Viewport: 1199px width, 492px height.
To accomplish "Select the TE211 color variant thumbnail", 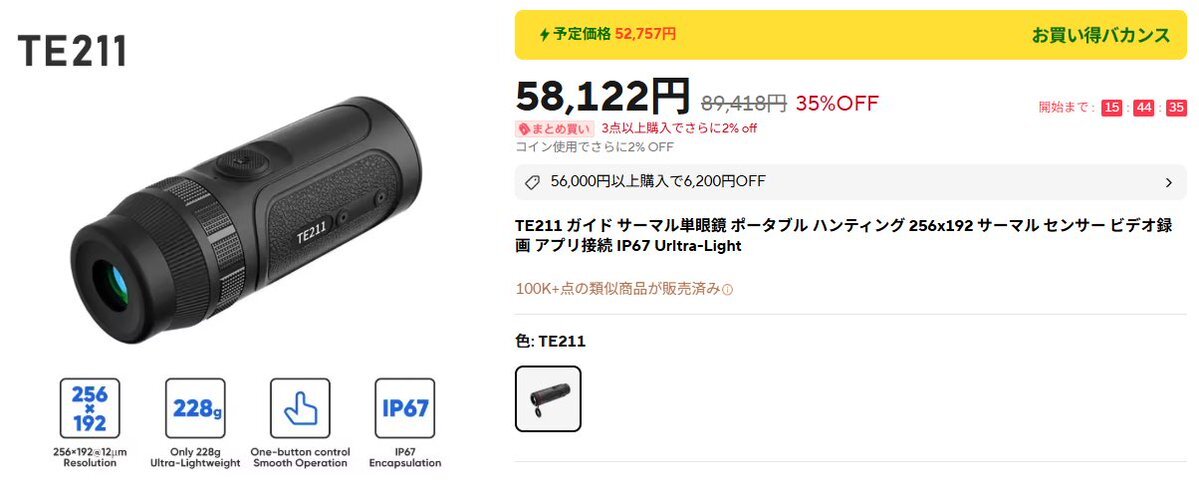I will 548,399.
